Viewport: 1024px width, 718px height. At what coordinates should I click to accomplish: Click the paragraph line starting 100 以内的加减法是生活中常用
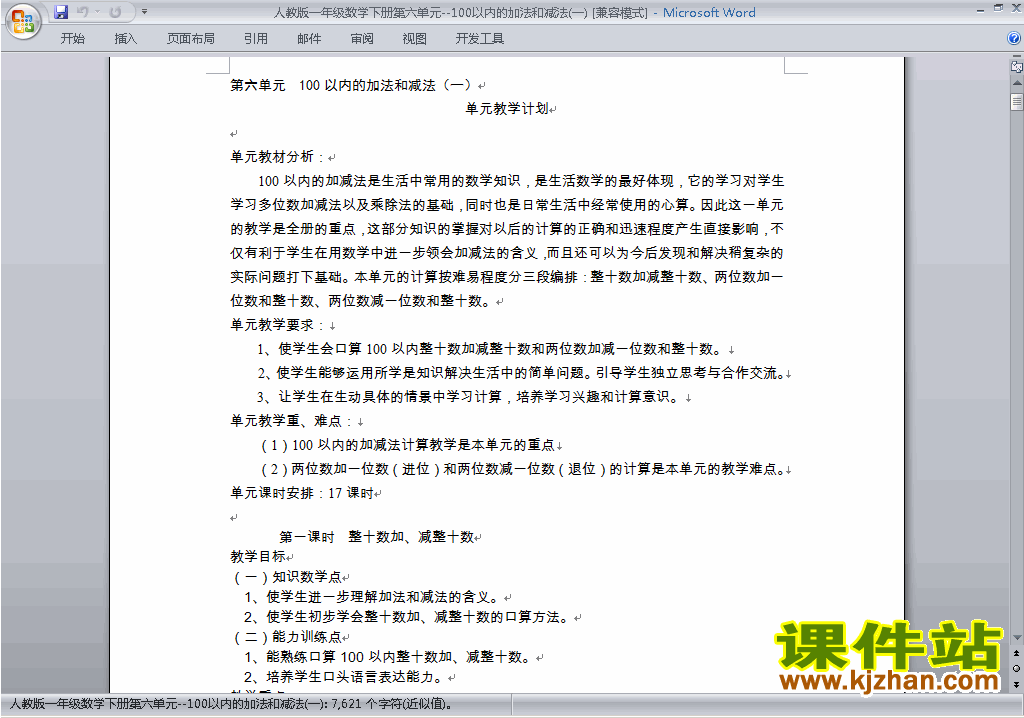point(521,181)
